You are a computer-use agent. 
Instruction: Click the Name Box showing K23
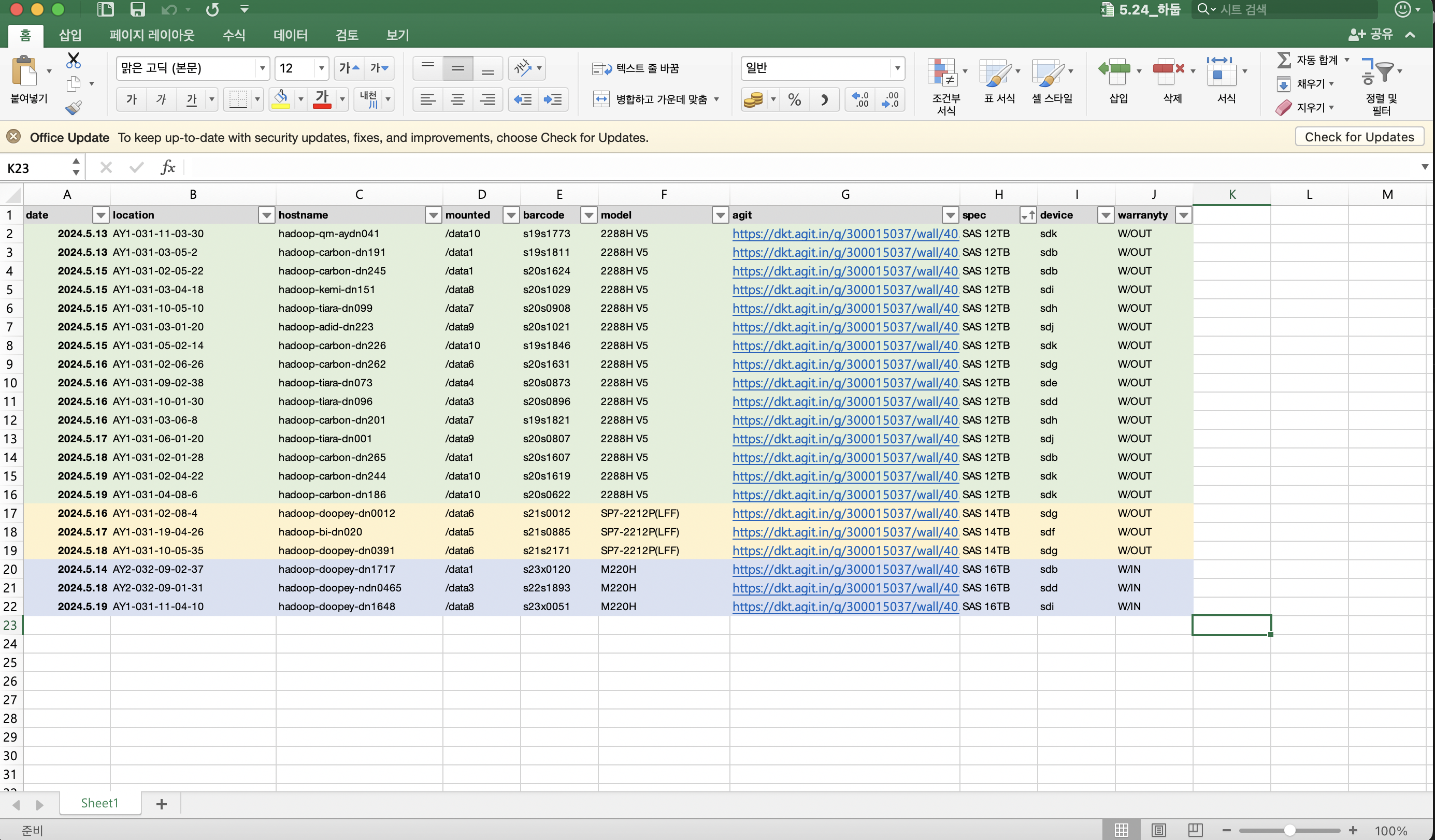coord(35,168)
